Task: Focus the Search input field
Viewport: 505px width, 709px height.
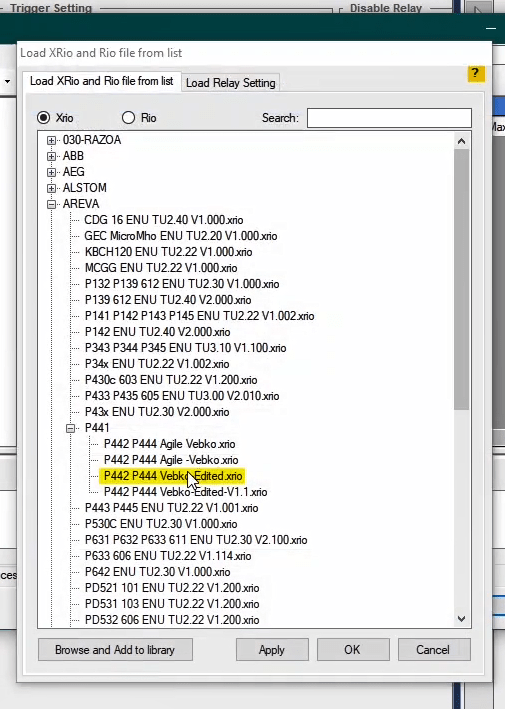Action: point(389,118)
